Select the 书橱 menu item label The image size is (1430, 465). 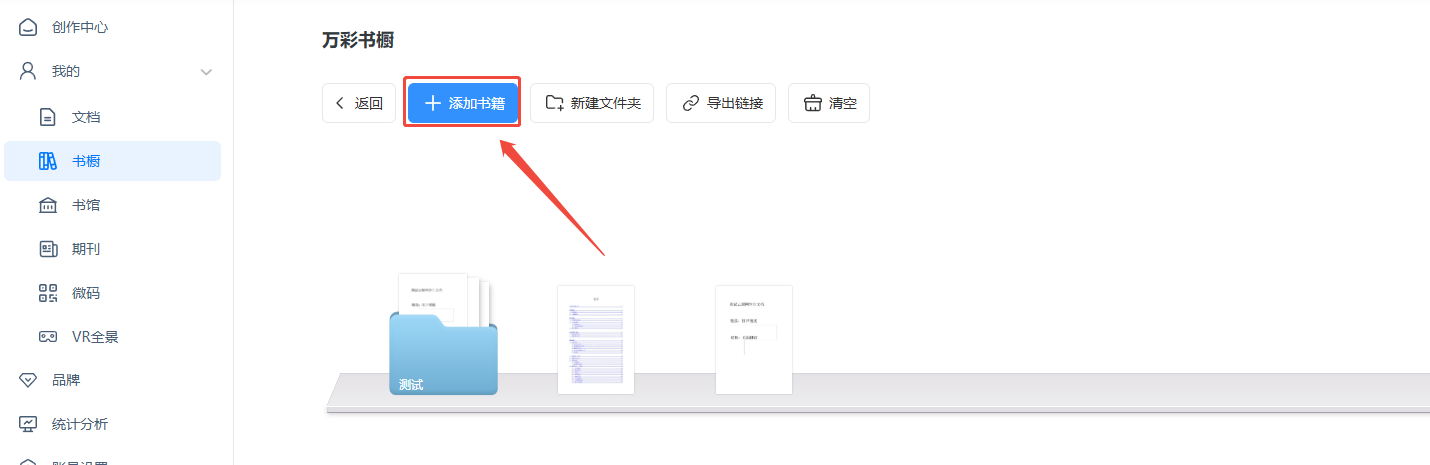pos(86,161)
